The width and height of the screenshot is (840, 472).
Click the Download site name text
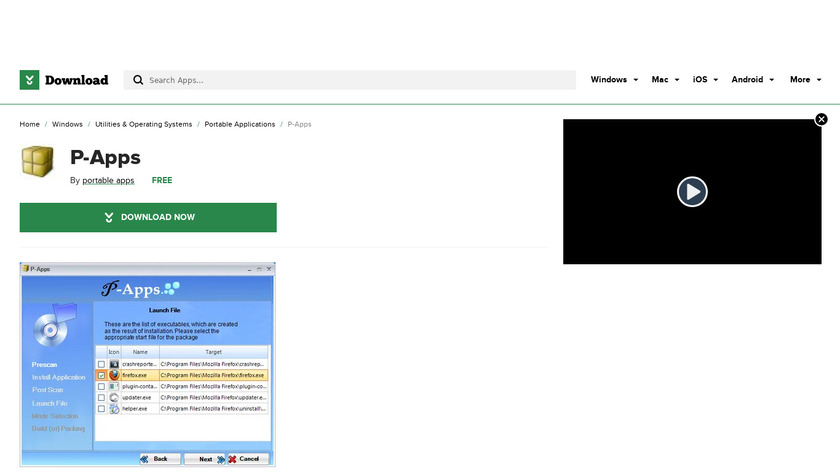[x=77, y=80]
